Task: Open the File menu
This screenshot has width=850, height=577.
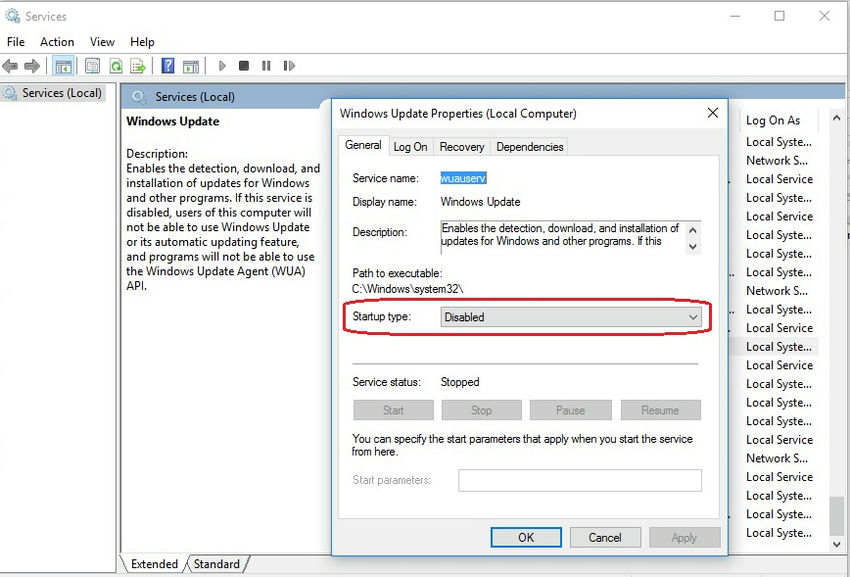Action: [16, 42]
